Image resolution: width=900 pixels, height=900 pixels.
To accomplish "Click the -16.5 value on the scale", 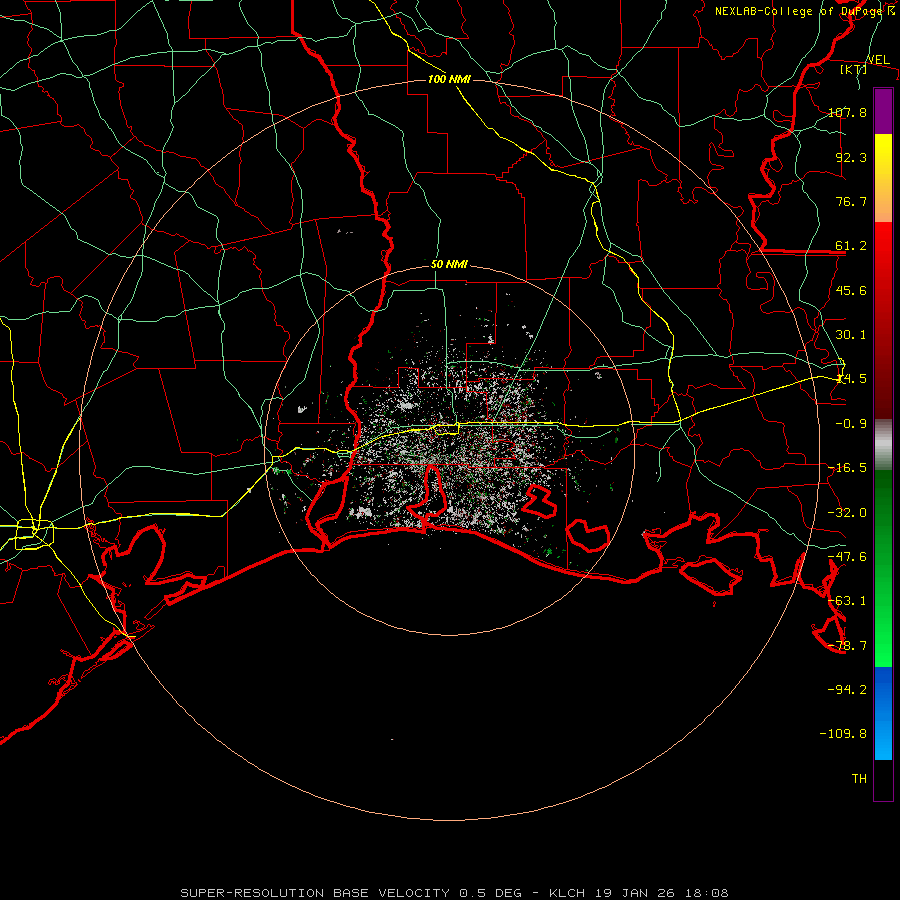I will [x=848, y=468].
